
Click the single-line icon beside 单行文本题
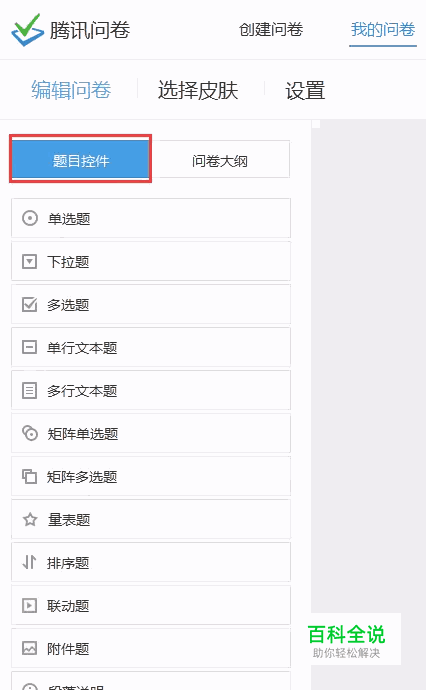29,348
